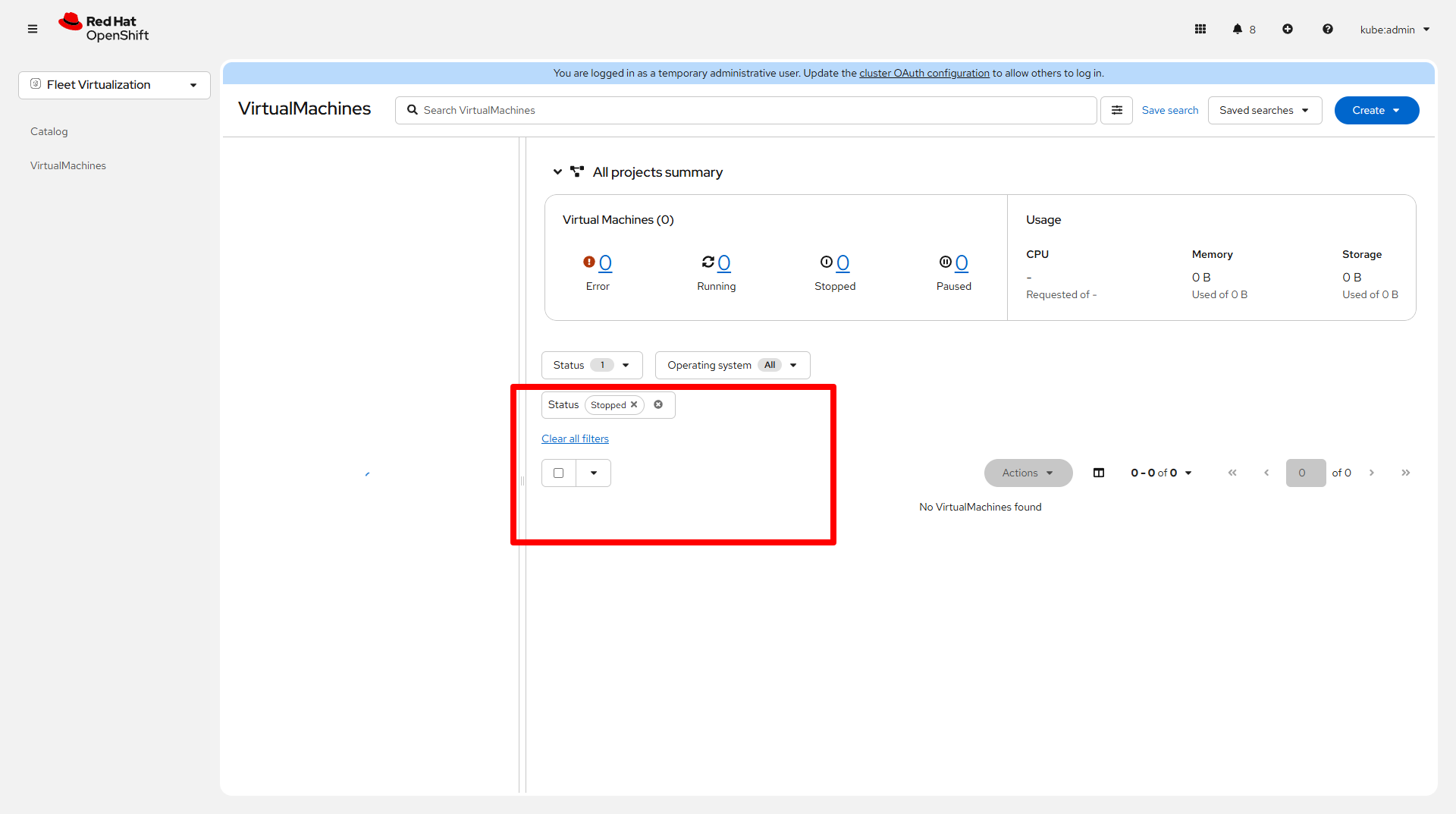The height and width of the screenshot is (814, 1456).
Task: Click the tree view resize handle
Action: [x=522, y=480]
